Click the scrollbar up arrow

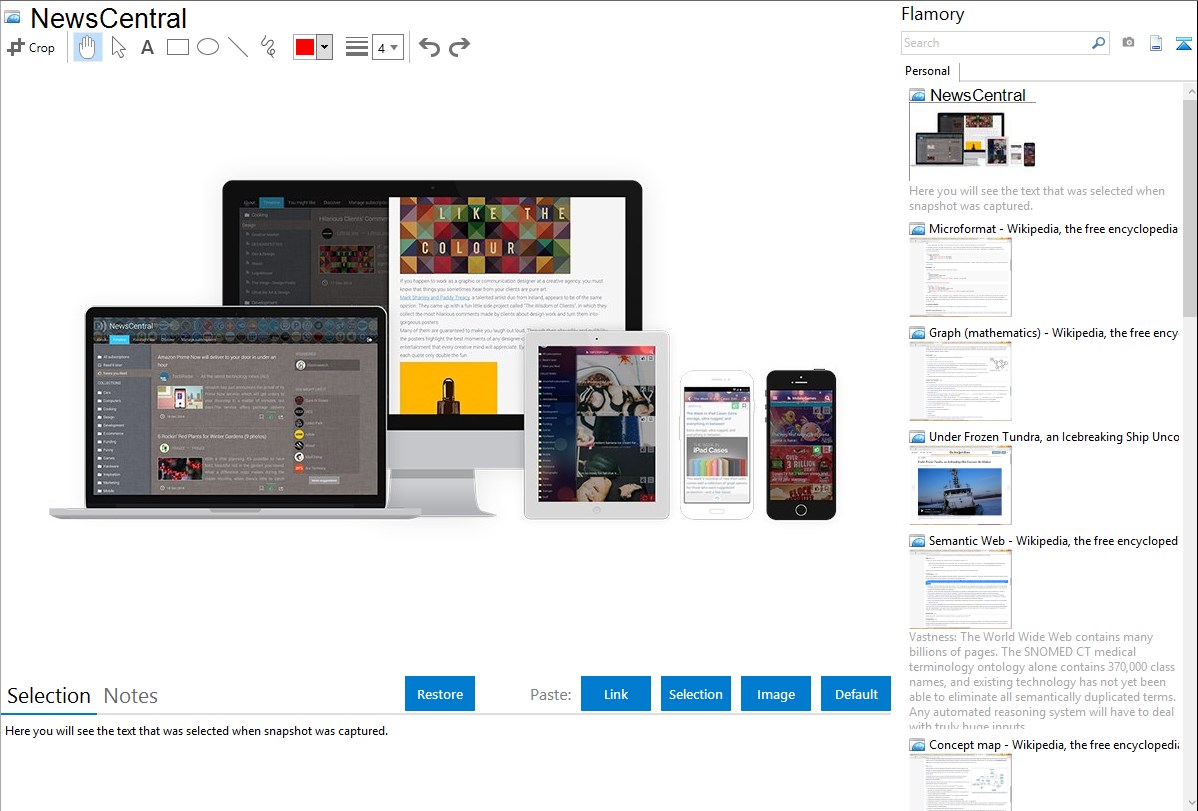[1190, 90]
